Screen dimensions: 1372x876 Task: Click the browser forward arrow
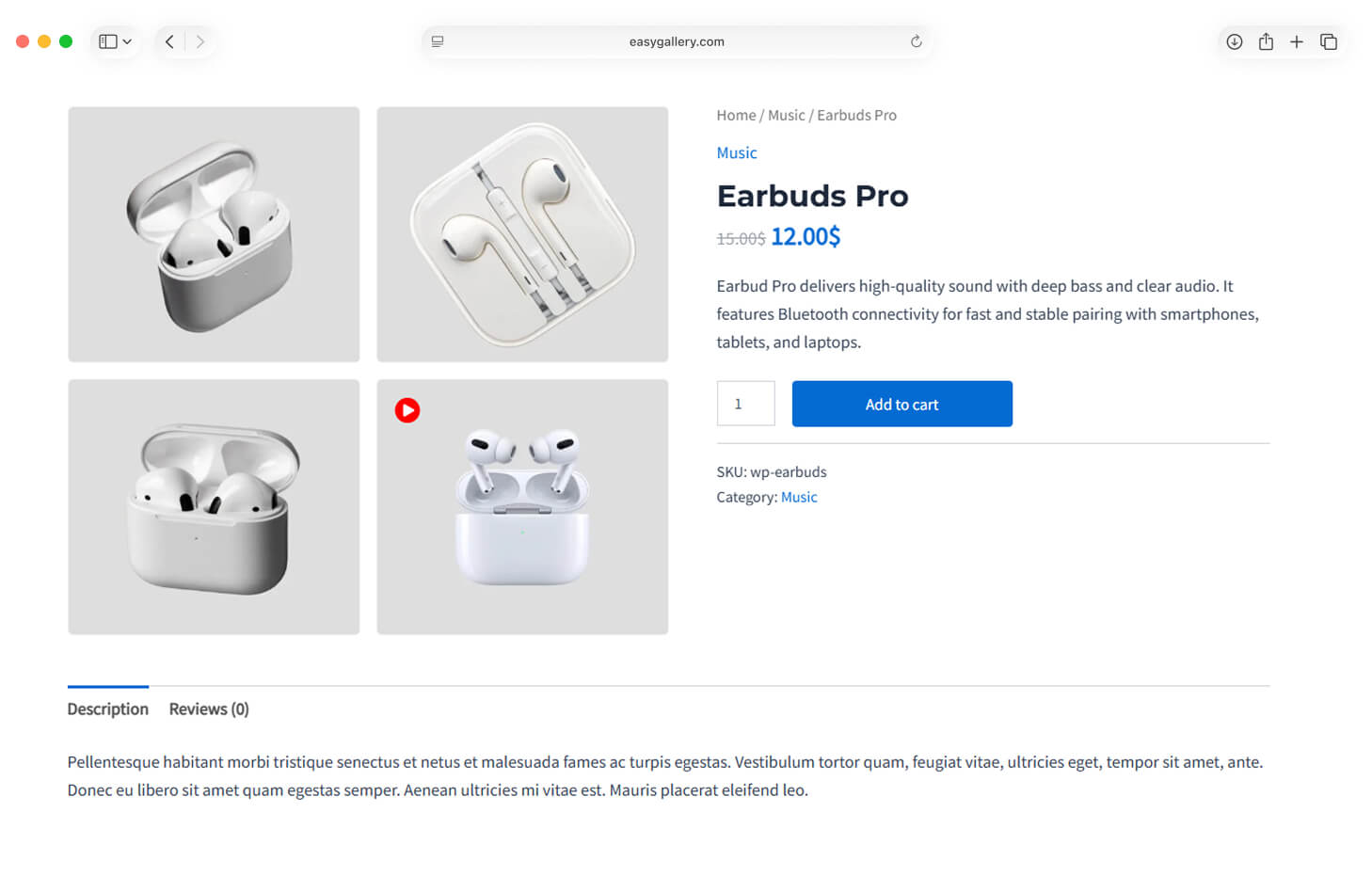[x=200, y=41]
